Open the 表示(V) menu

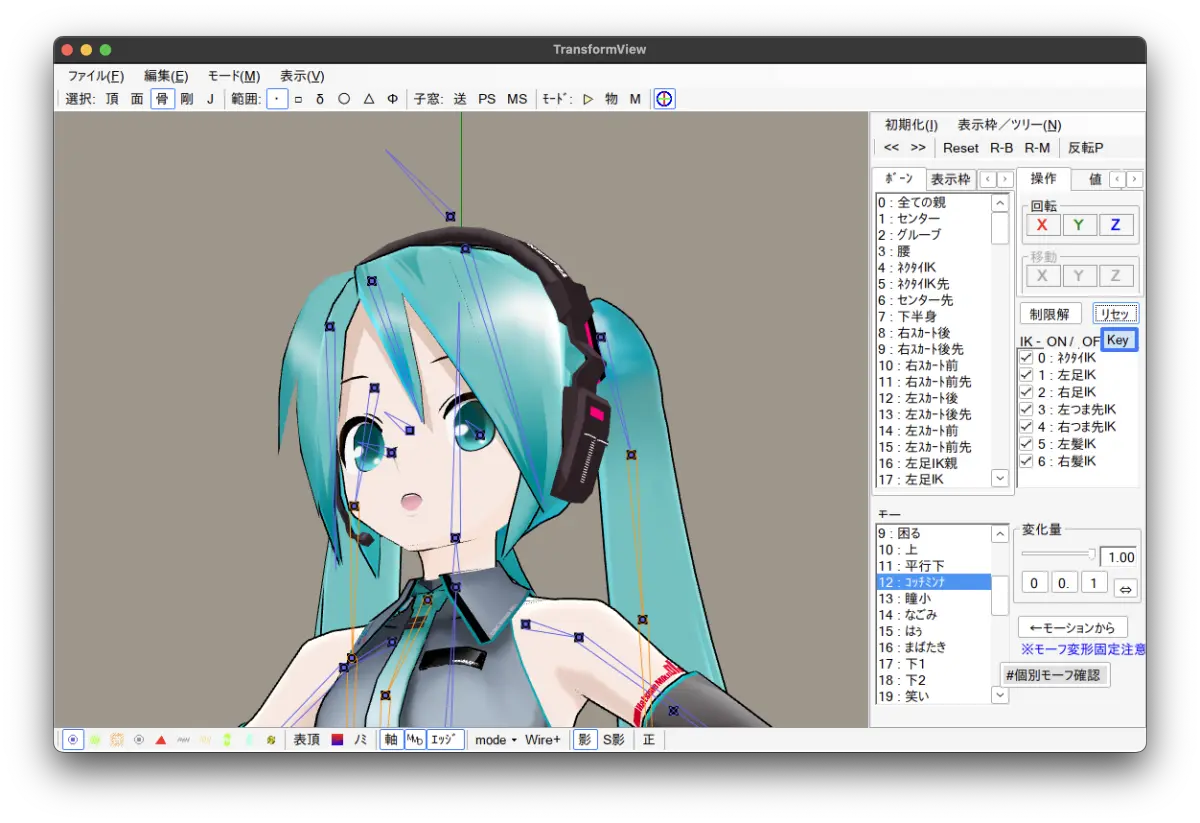coord(302,76)
